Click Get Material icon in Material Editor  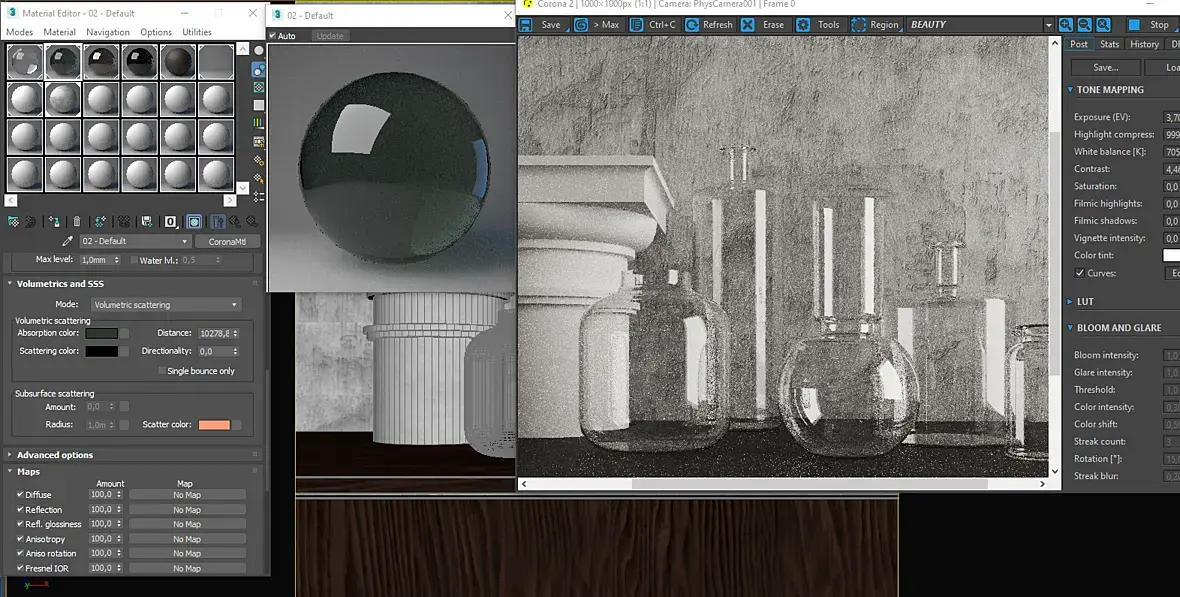[x=14, y=221]
